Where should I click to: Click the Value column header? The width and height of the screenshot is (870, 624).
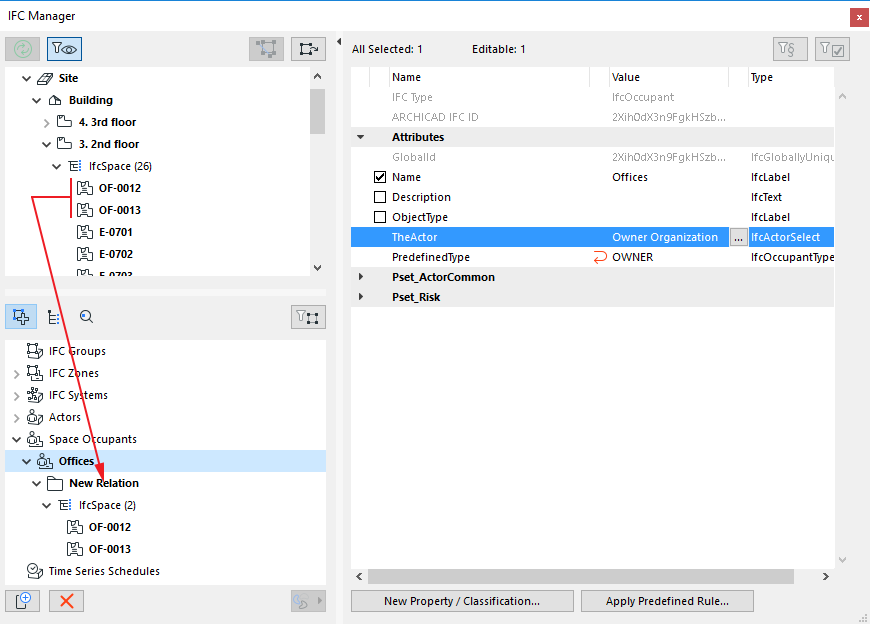[x=669, y=77]
